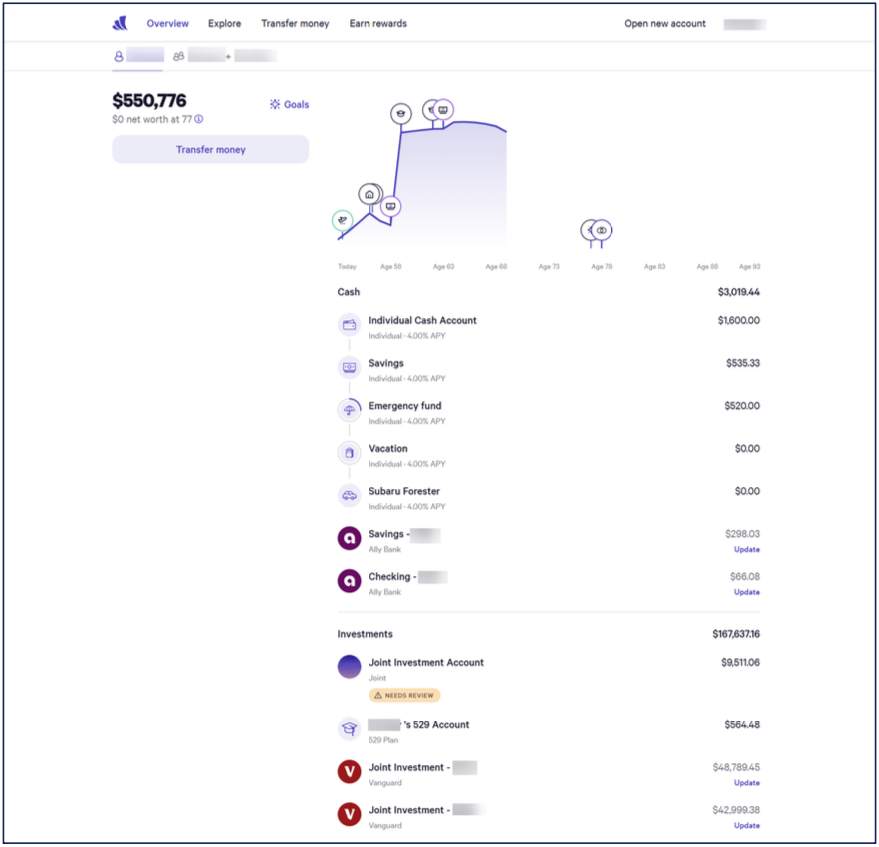
Task: Select the green travel goal chart marker
Action: 342,220
